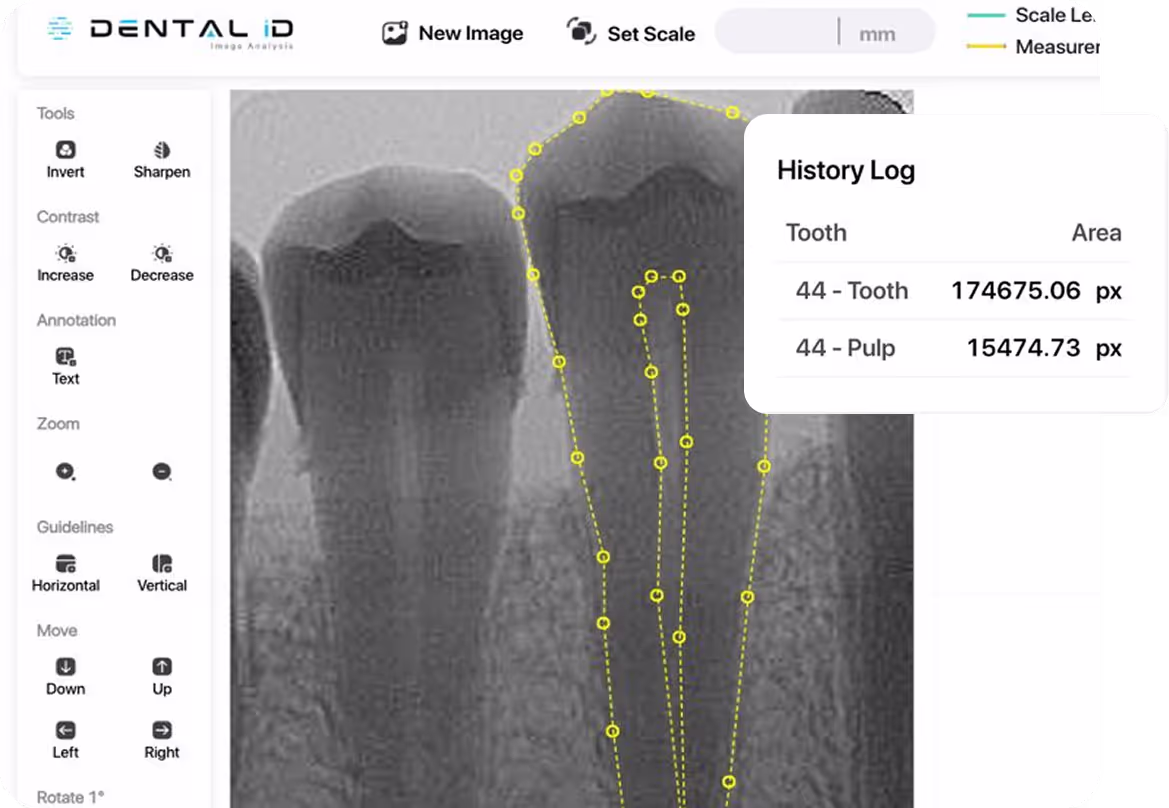Click the Guidelines section label
The width and height of the screenshot is (1169, 808).
point(75,527)
